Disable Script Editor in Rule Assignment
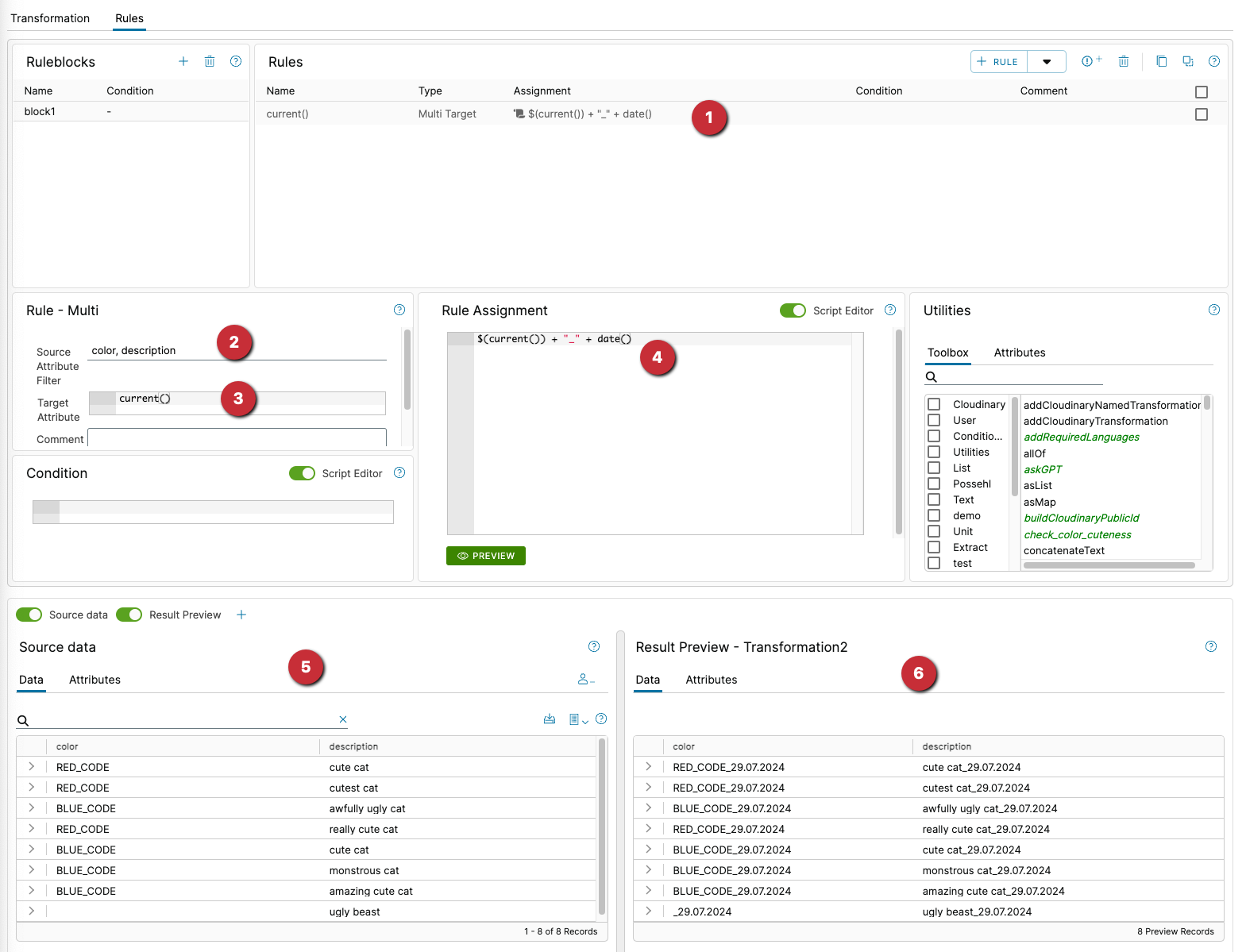Viewport: 1246px width, 952px height. (x=793, y=310)
